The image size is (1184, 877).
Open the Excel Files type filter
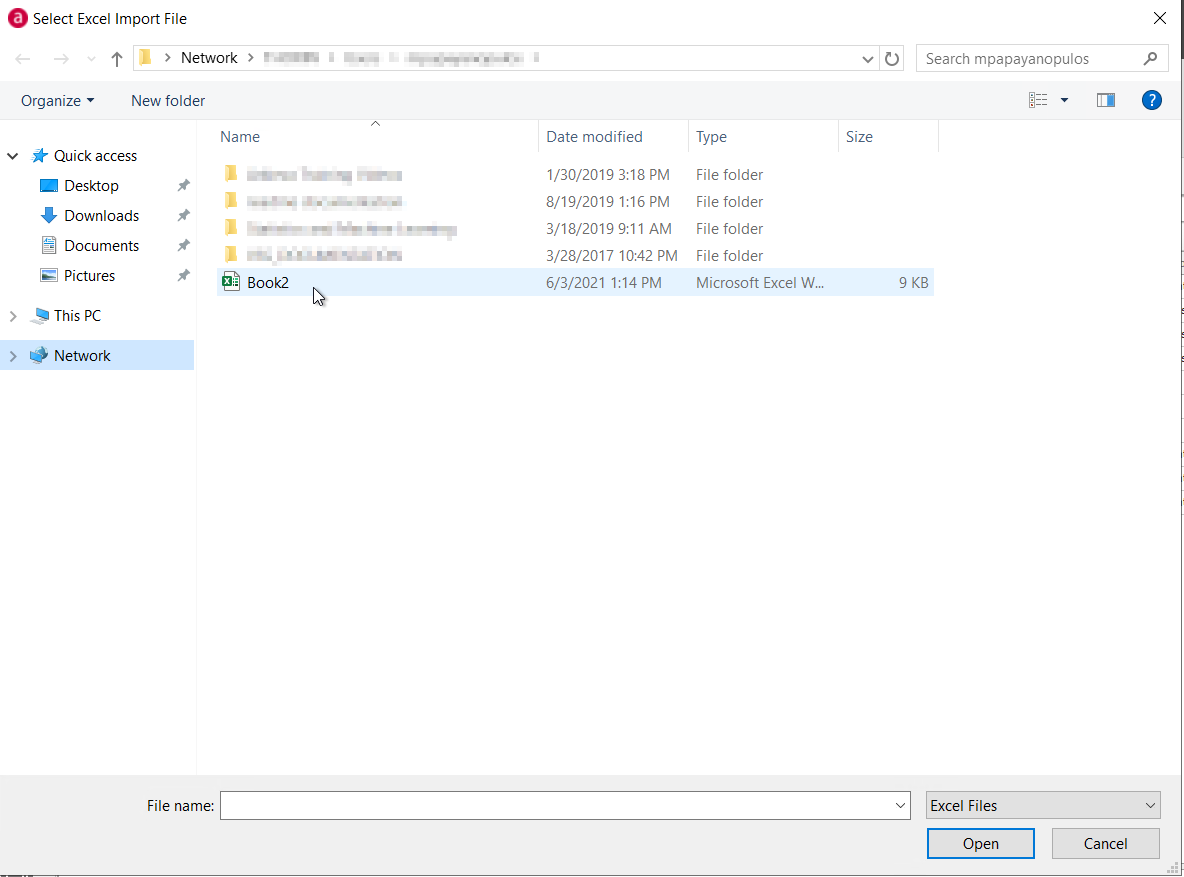[x=1043, y=805]
